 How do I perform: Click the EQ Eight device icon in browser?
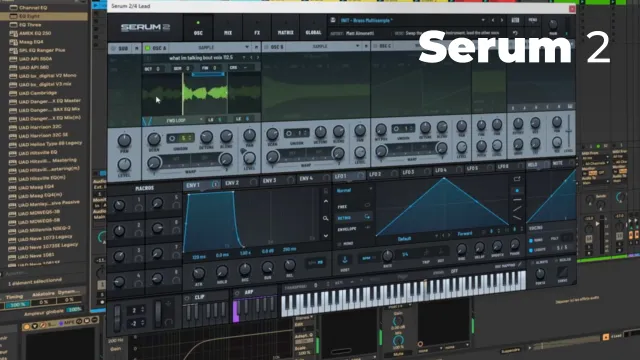tap(13, 16)
